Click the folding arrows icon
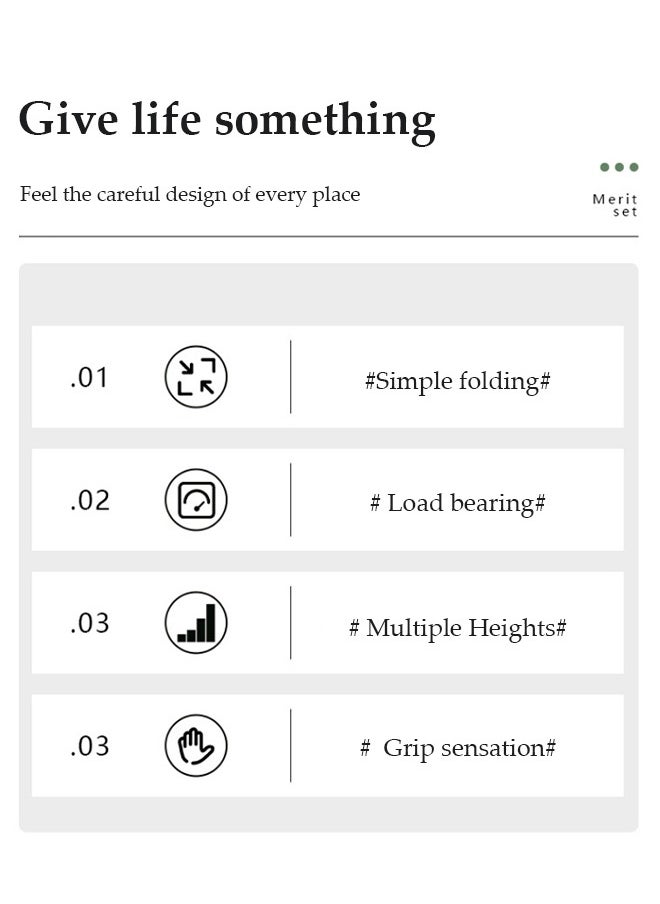This screenshot has height=904, width=660. pyautogui.click(x=196, y=376)
